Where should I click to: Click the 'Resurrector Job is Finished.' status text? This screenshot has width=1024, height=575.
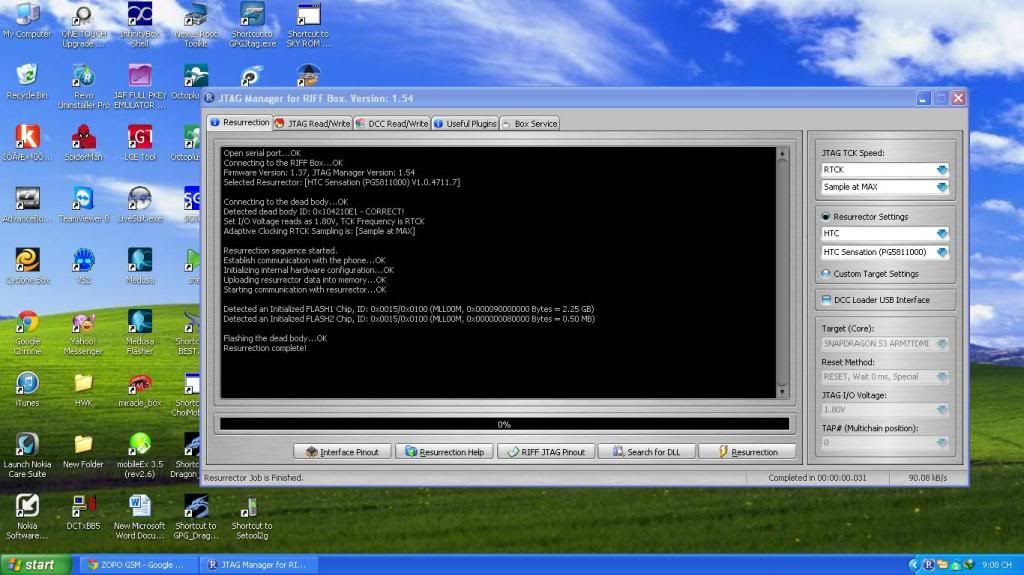click(x=253, y=478)
